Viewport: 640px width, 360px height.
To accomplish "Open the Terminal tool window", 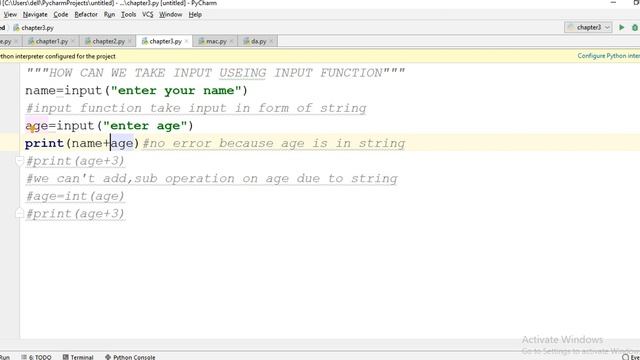I will [x=78, y=357].
